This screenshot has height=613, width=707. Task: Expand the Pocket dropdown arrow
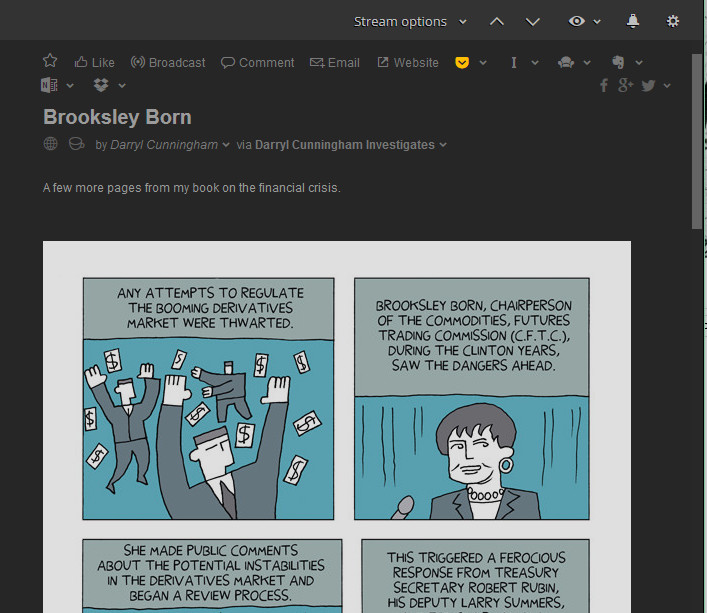(483, 63)
